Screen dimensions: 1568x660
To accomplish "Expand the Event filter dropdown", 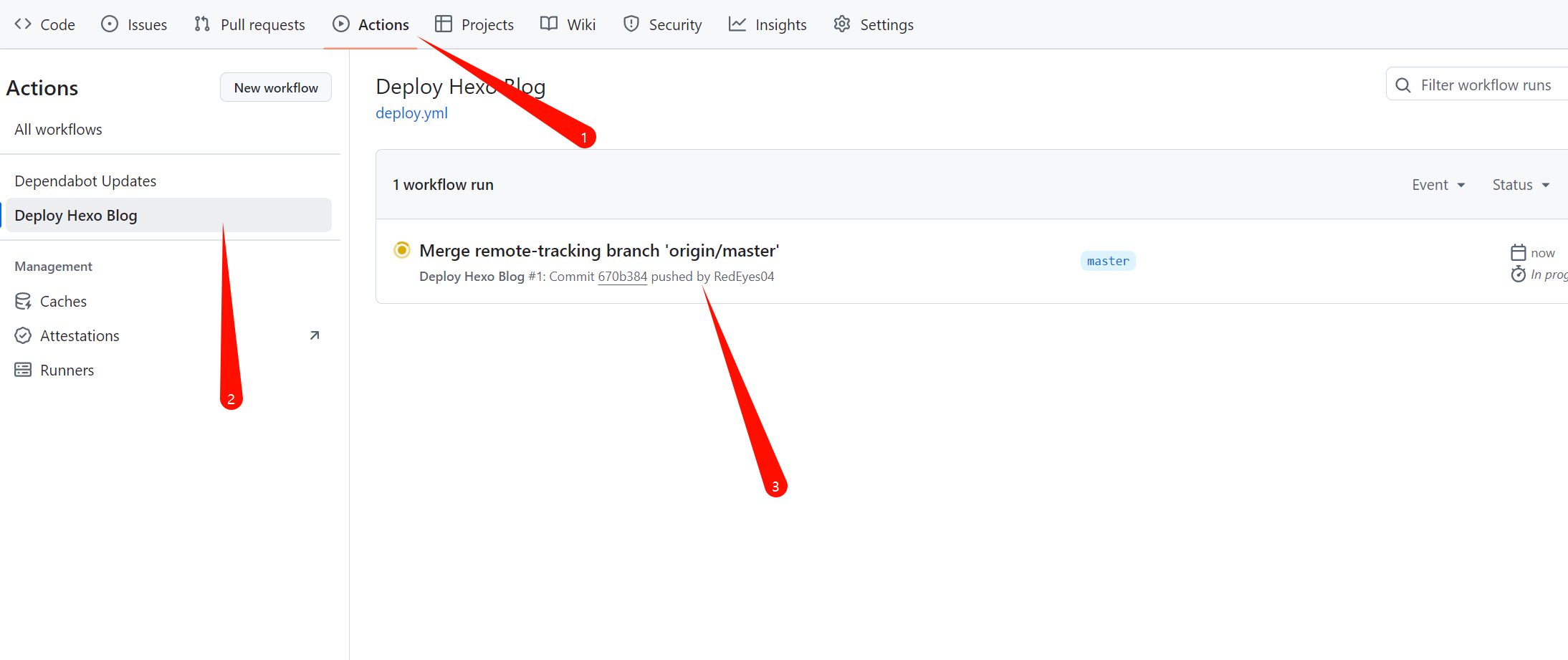I will tap(1438, 185).
